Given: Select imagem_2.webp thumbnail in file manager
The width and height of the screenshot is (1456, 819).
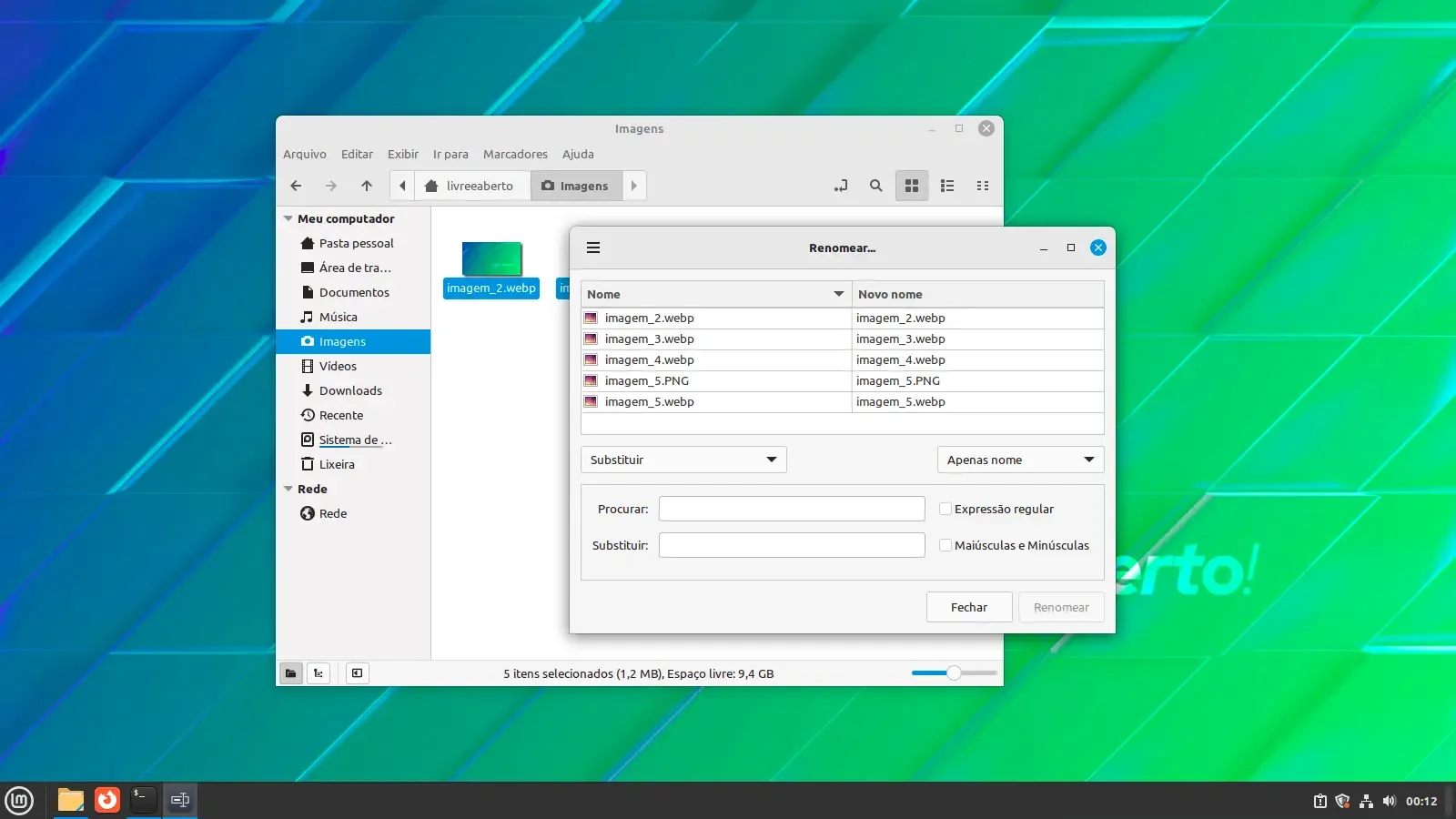Looking at the screenshot, I should click(x=491, y=258).
